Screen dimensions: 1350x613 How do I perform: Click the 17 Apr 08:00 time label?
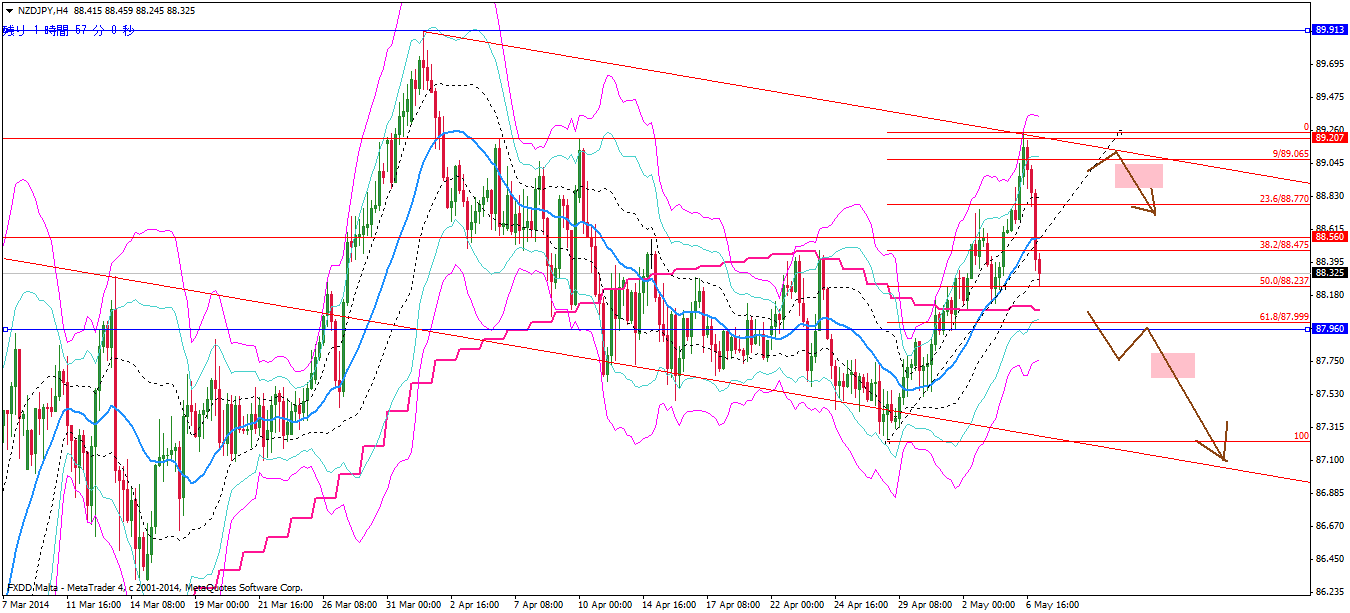point(732,605)
